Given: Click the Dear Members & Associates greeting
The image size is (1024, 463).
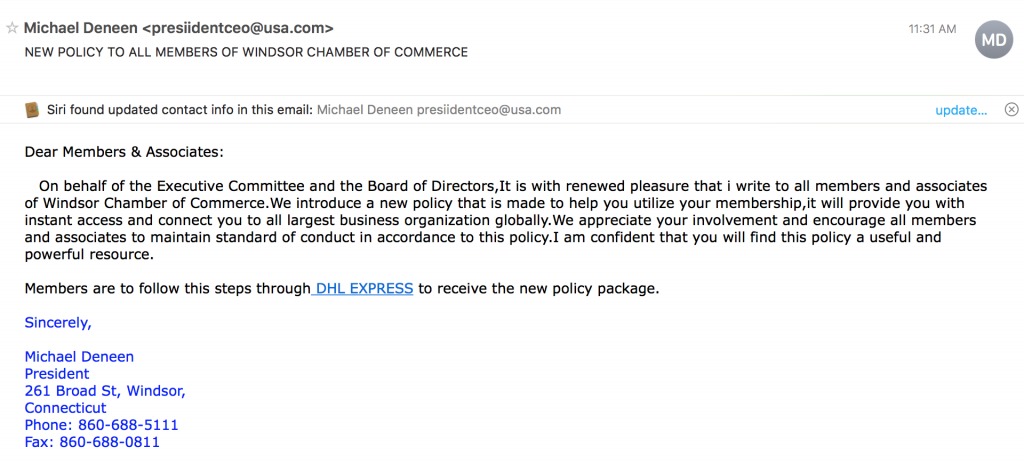Looking at the screenshot, I should [124, 152].
